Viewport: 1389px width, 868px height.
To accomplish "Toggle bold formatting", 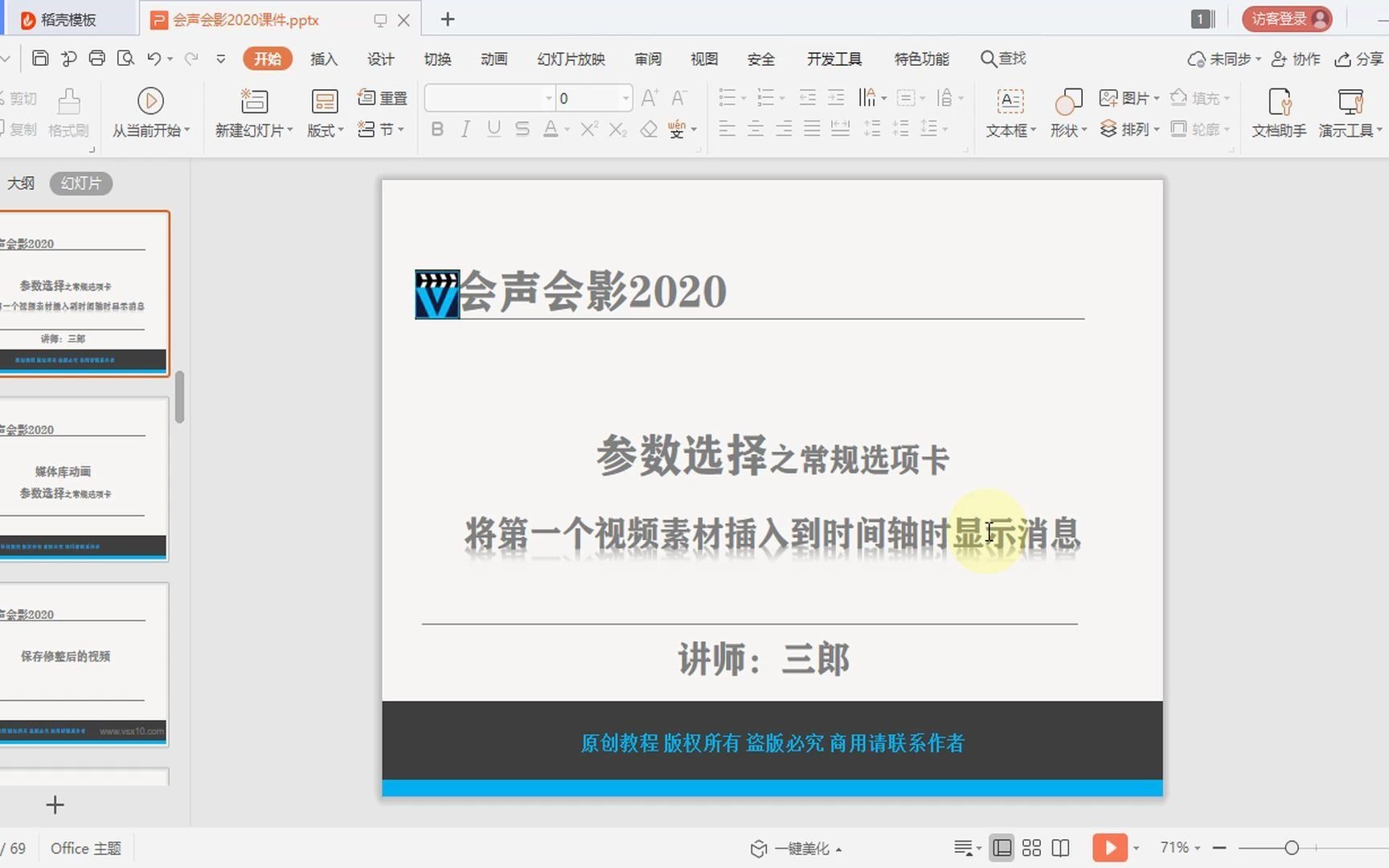I will tap(436, 129).
